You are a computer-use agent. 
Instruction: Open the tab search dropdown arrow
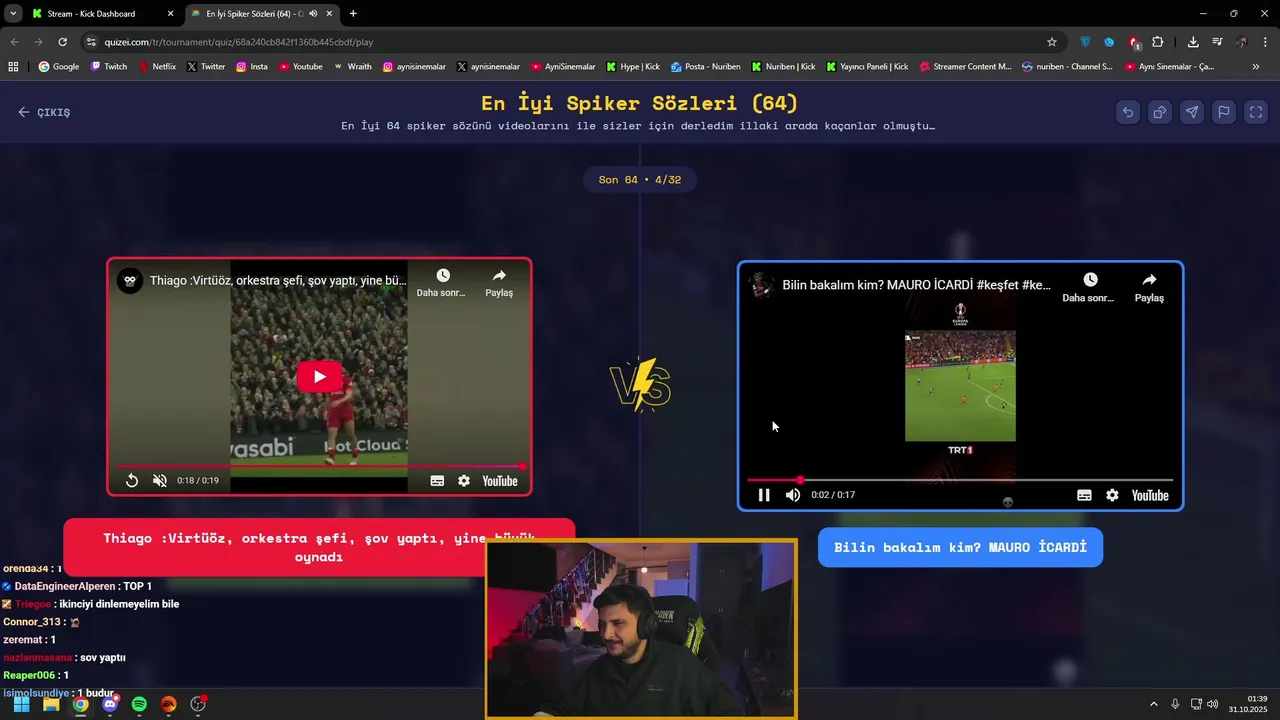point(12,14)
